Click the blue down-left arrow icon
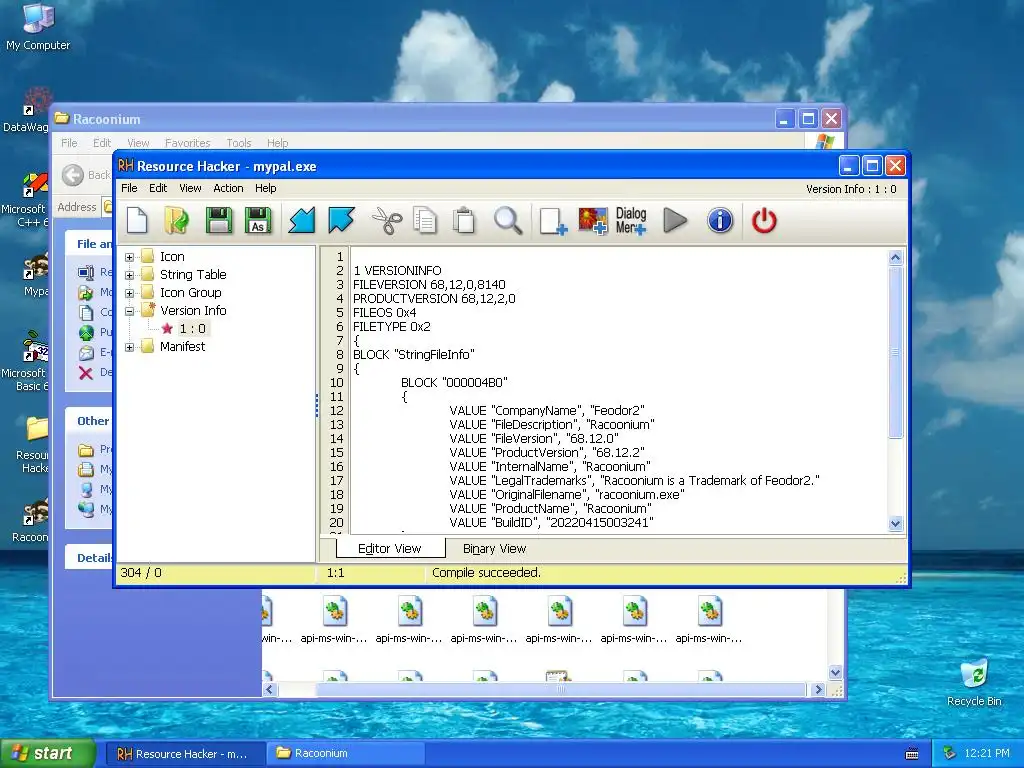1024x768 pixels. click(302, 220)
